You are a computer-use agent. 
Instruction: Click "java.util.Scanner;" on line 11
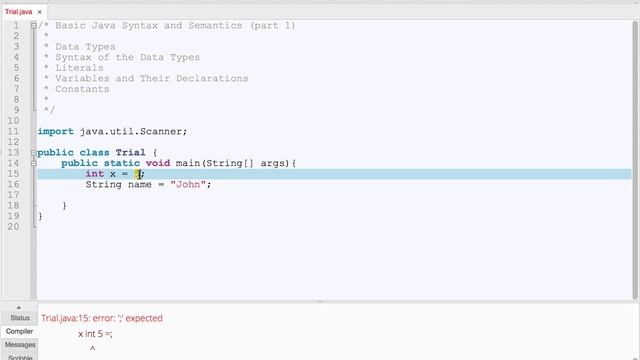[133, 131]
